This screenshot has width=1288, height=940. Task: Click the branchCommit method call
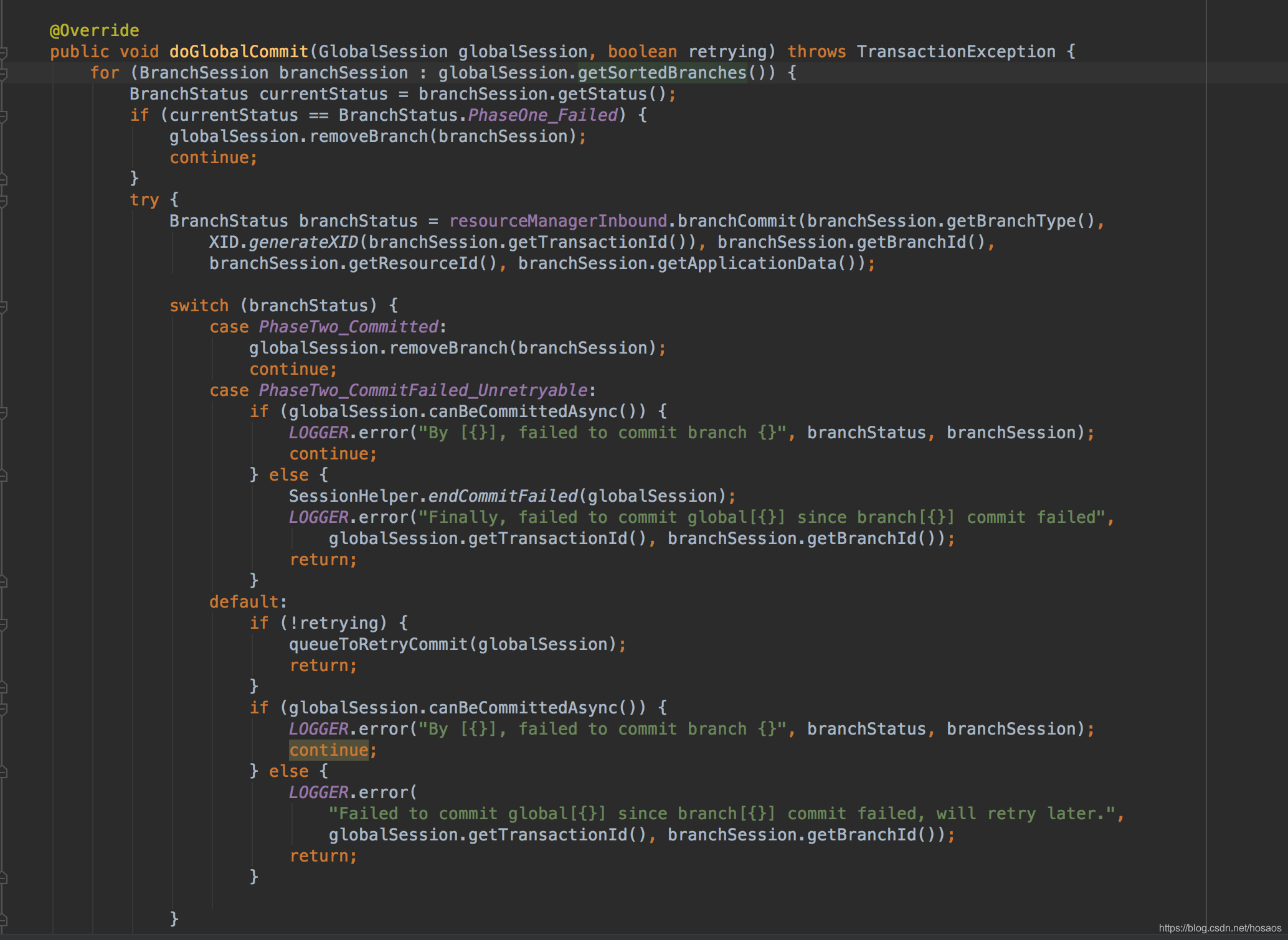pyautogui.click(x=737, y=221)
